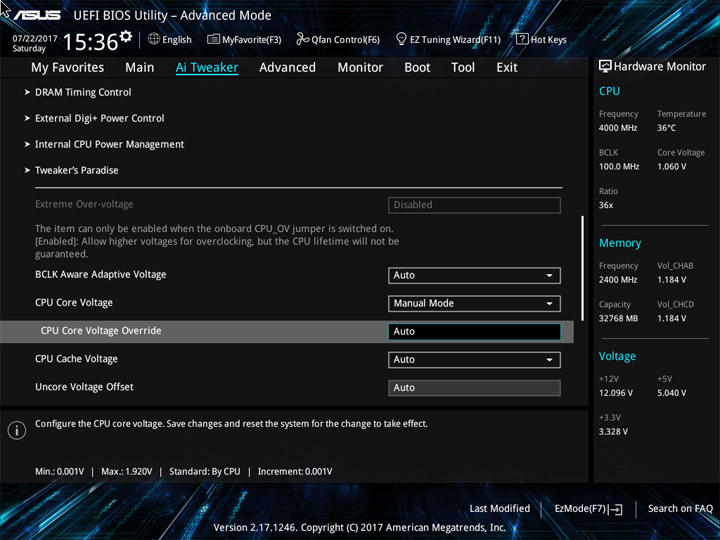This screenshot has width=720, height=540.
Task: Click the +3.3V reading 3.328 V
Action: point(613,432)
